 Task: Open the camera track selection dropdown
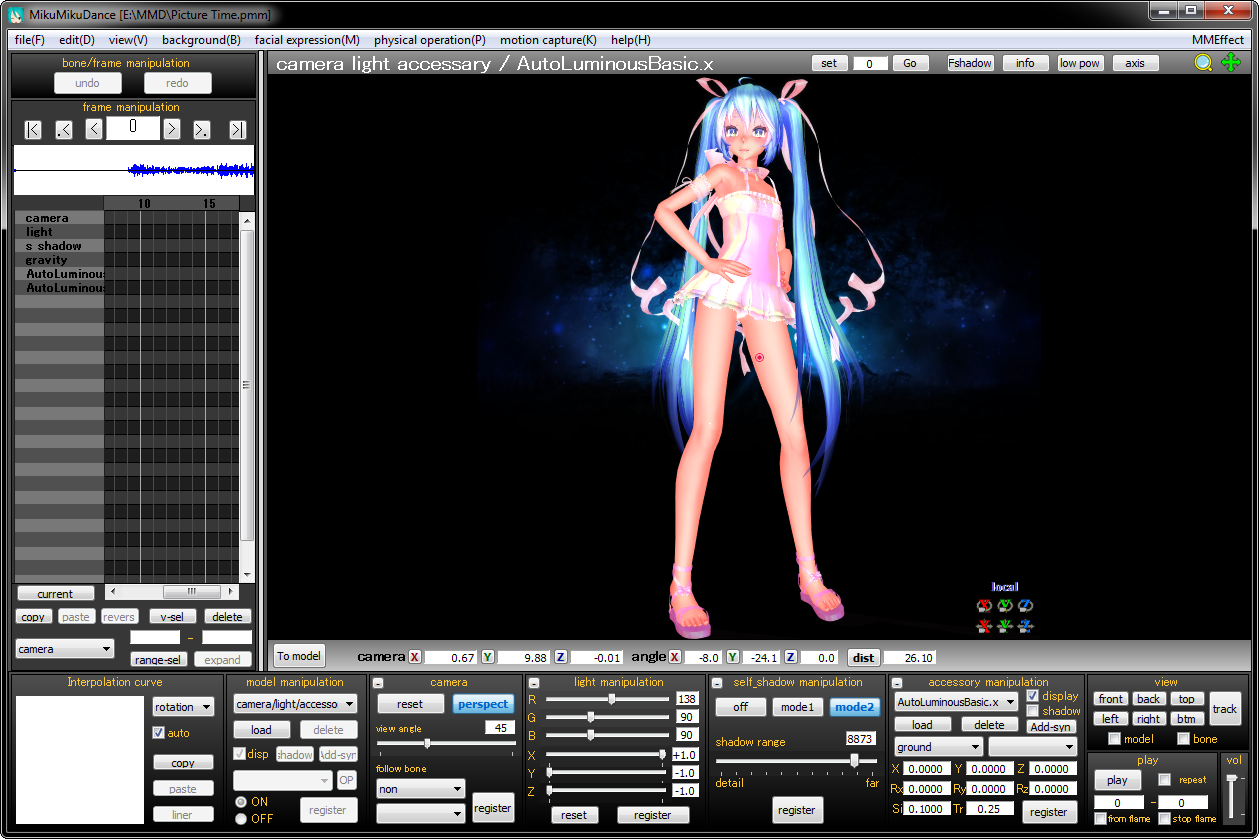[x=64, y=649]
